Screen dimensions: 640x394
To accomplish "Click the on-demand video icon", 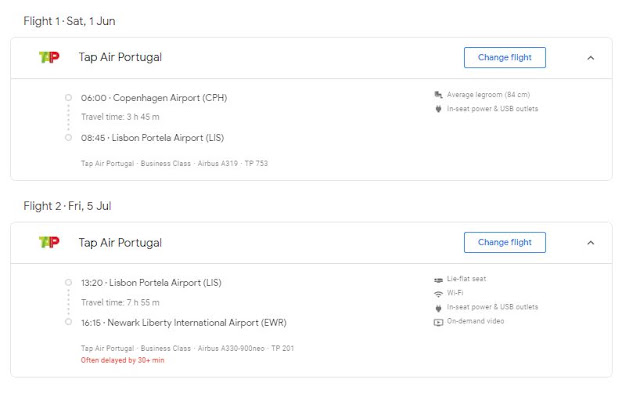I will point(438,323).
